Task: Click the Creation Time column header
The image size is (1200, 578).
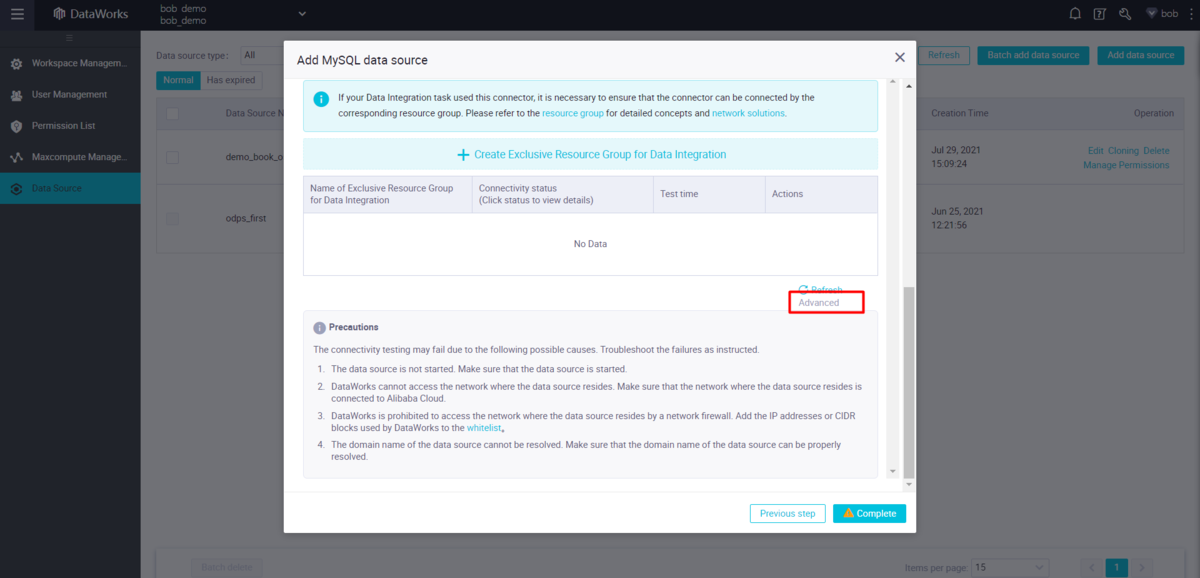Action: pyautogui.click(x=962, y=114)
